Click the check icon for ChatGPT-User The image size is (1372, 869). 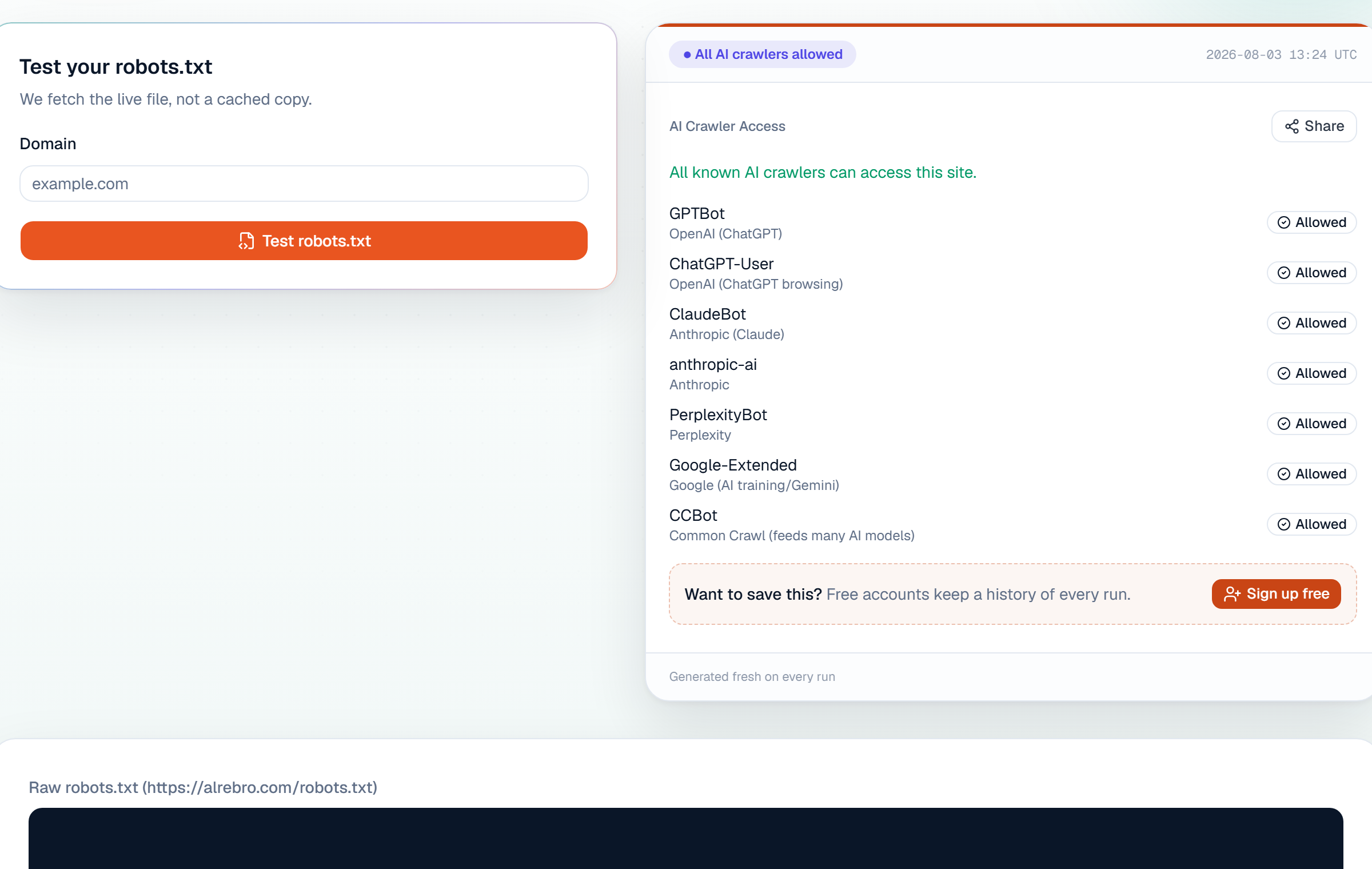tap(1284, 273)
